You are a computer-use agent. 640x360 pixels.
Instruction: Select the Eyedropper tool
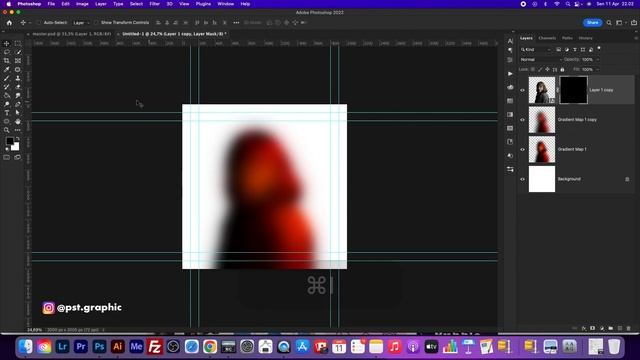(7, 69)
